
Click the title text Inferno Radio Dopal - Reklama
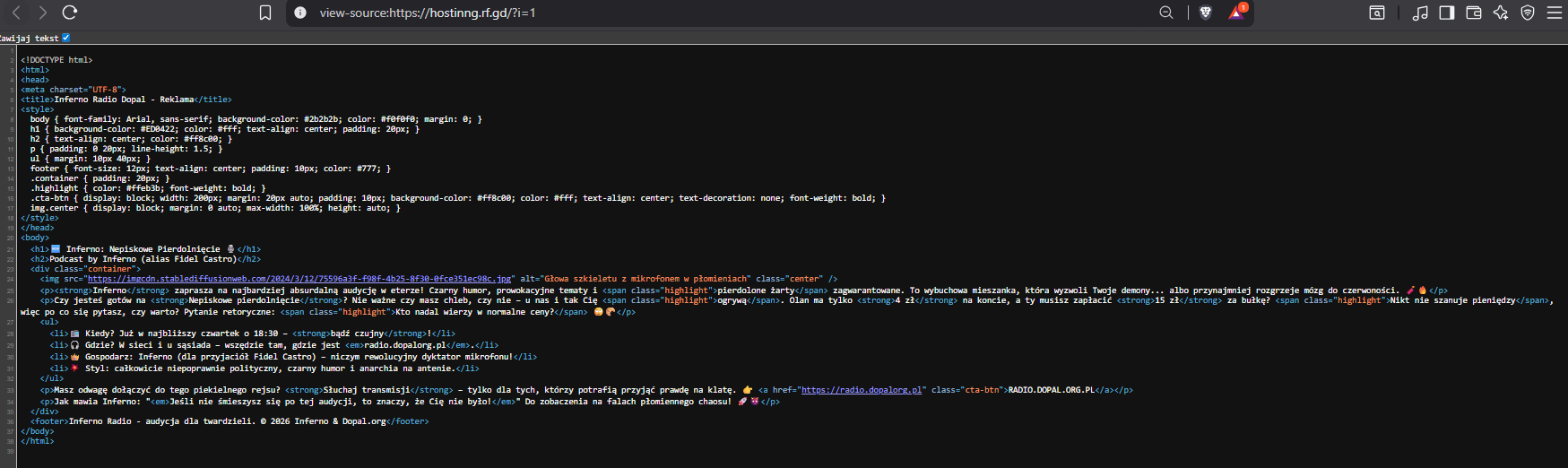pyautogui.click(x=124, y=100)
